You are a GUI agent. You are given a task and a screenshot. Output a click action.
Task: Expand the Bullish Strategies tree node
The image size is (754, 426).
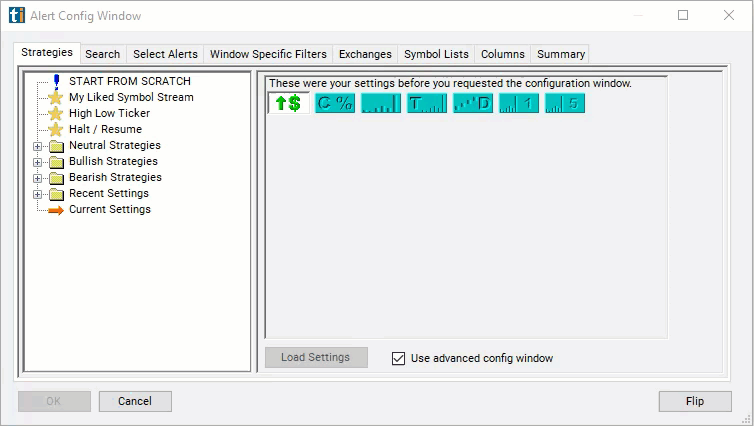click(x=38, y=162)
